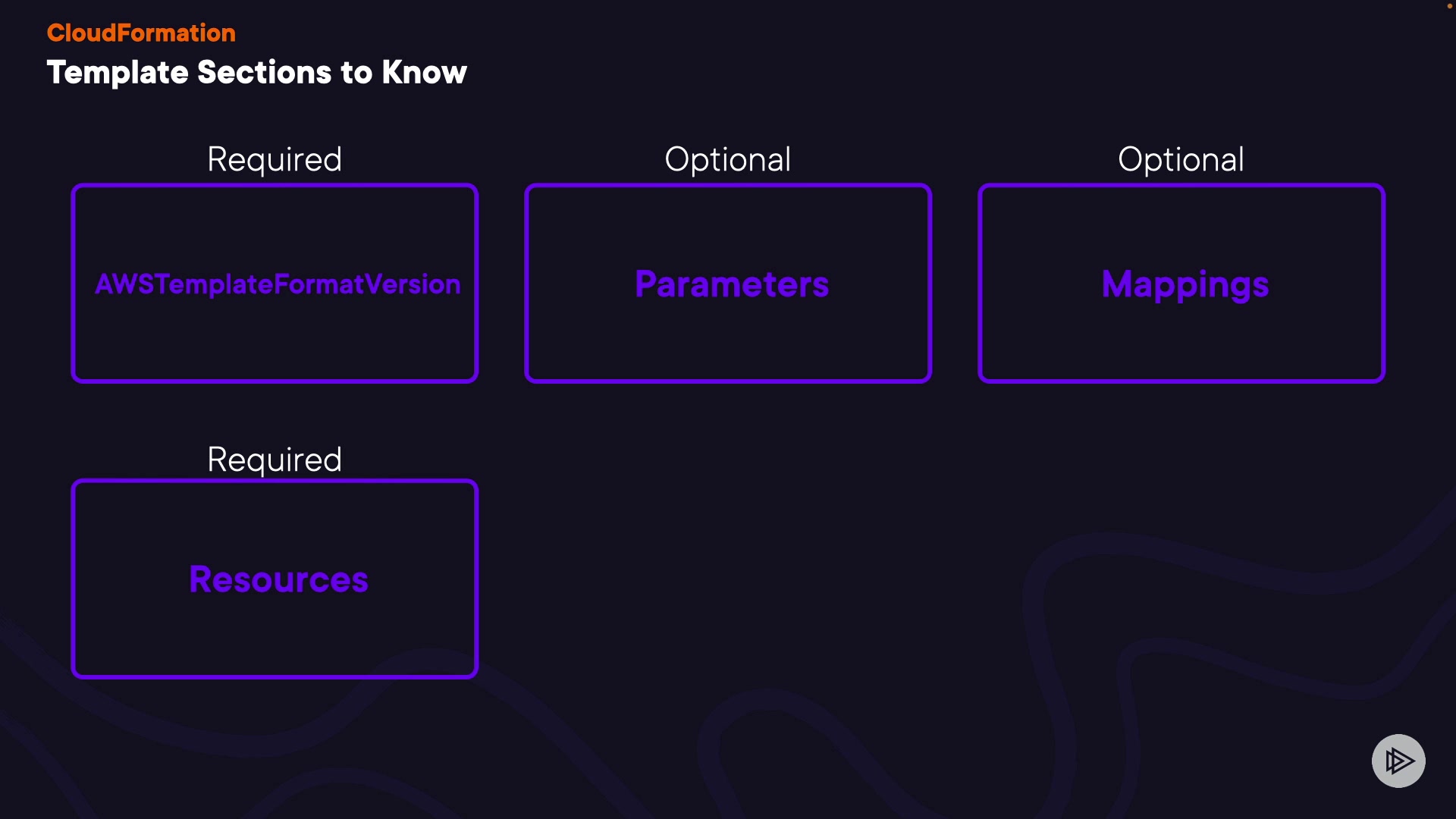Click the bottom border of the Parameters box
This screenshot has height=819, width=1456.
tap(728, 380)
